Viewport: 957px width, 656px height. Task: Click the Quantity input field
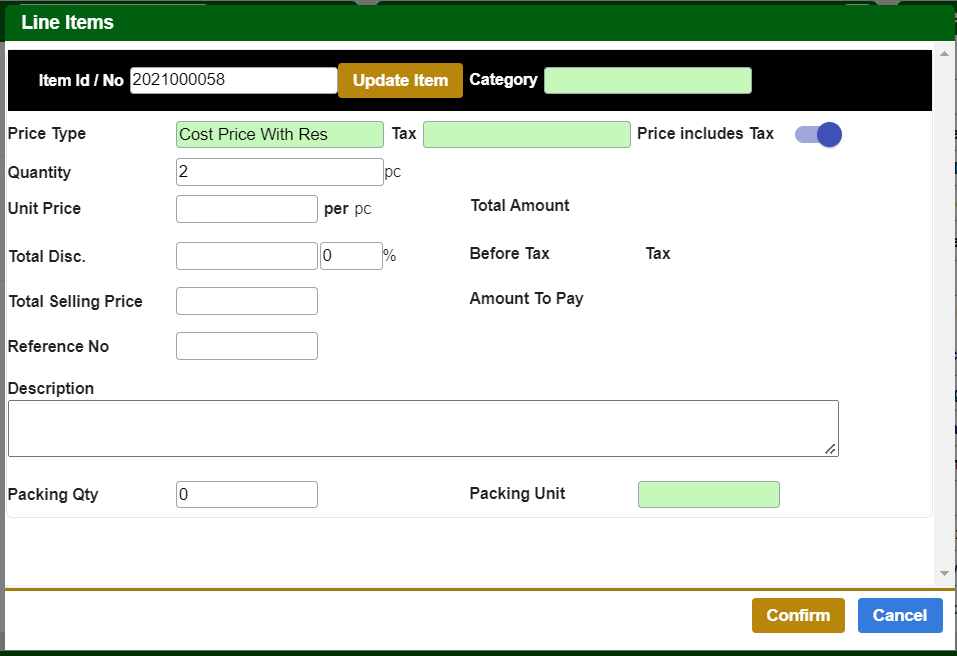(x=279, y=172)
